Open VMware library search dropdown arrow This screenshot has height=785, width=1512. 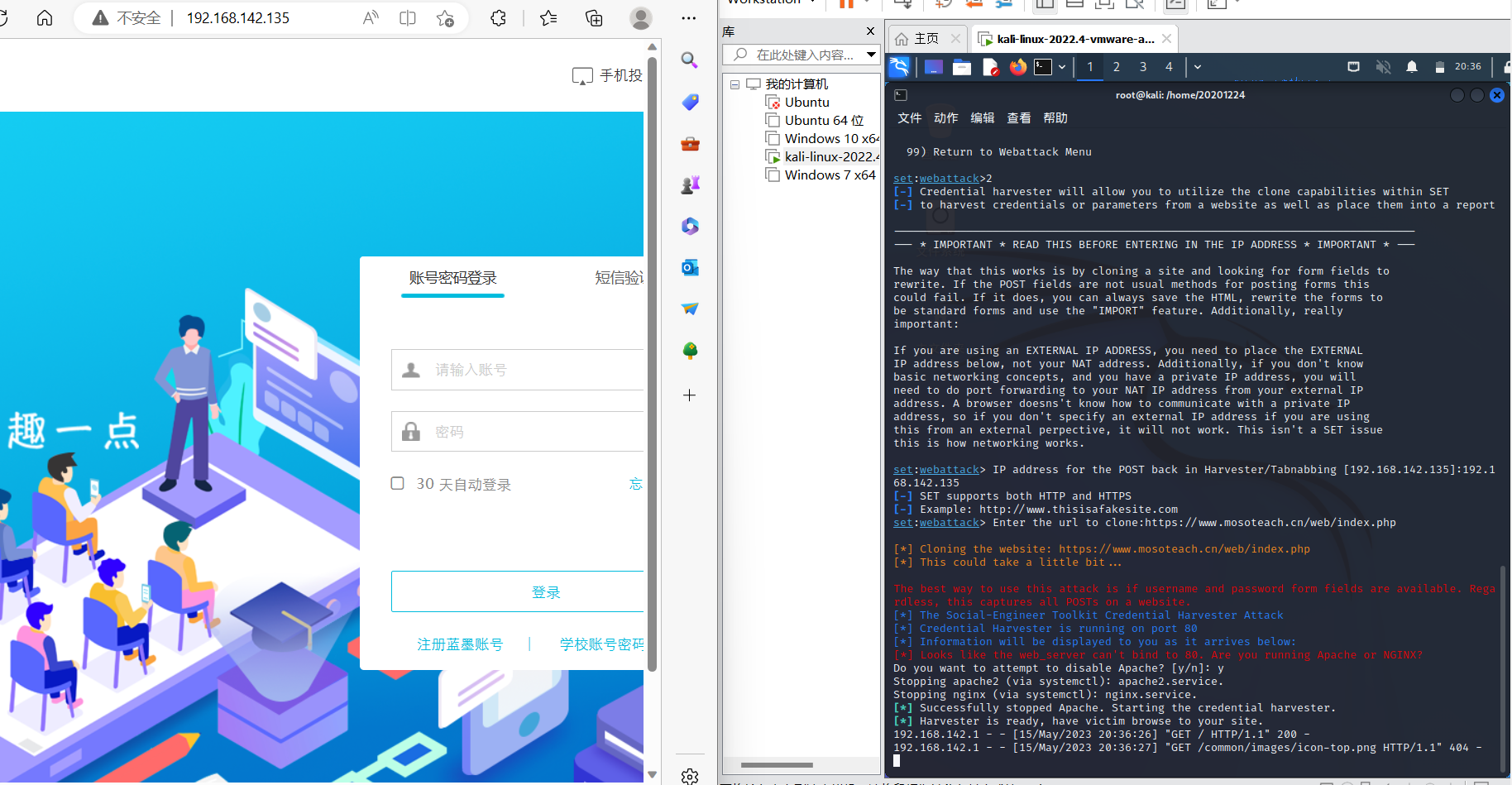coord(871,55)
